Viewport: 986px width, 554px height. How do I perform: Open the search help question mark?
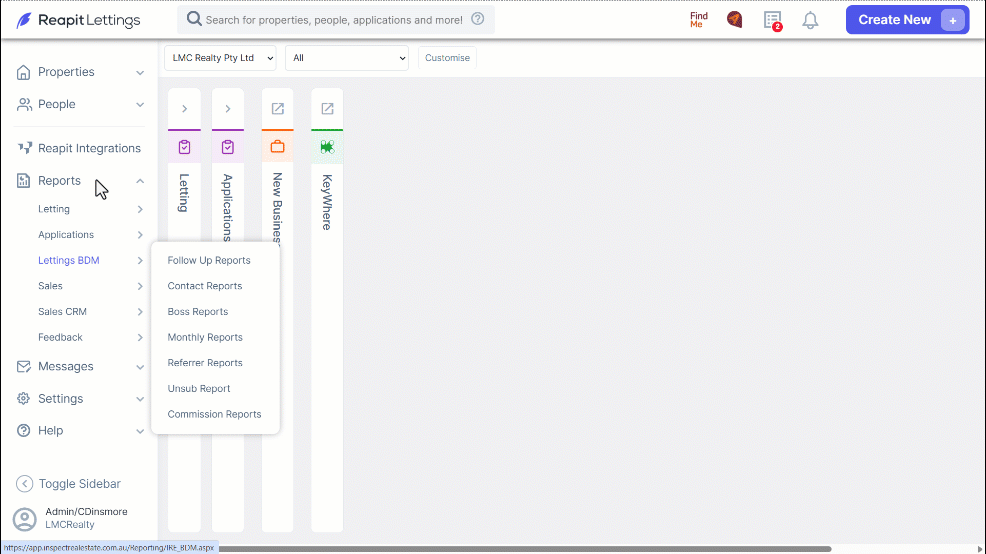point(478,19)
